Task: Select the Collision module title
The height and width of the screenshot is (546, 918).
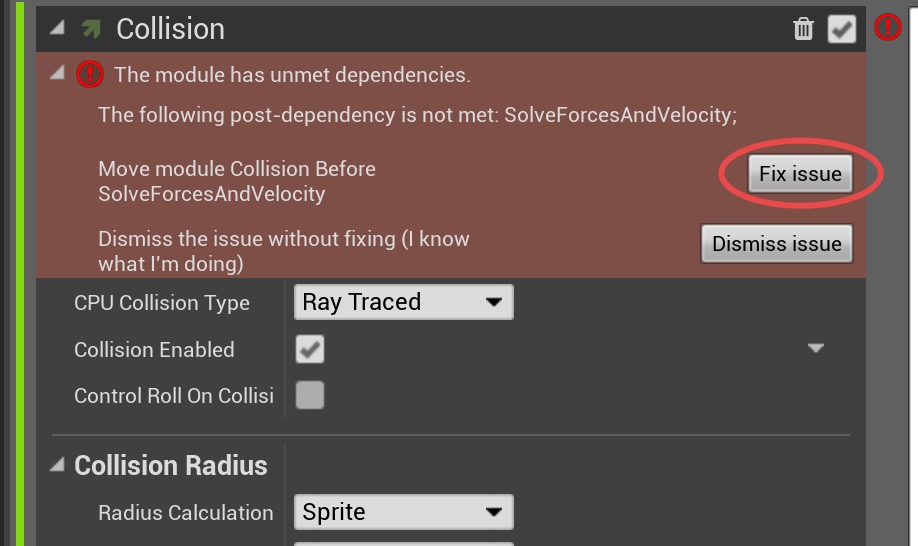Action: tap(170, 29)
